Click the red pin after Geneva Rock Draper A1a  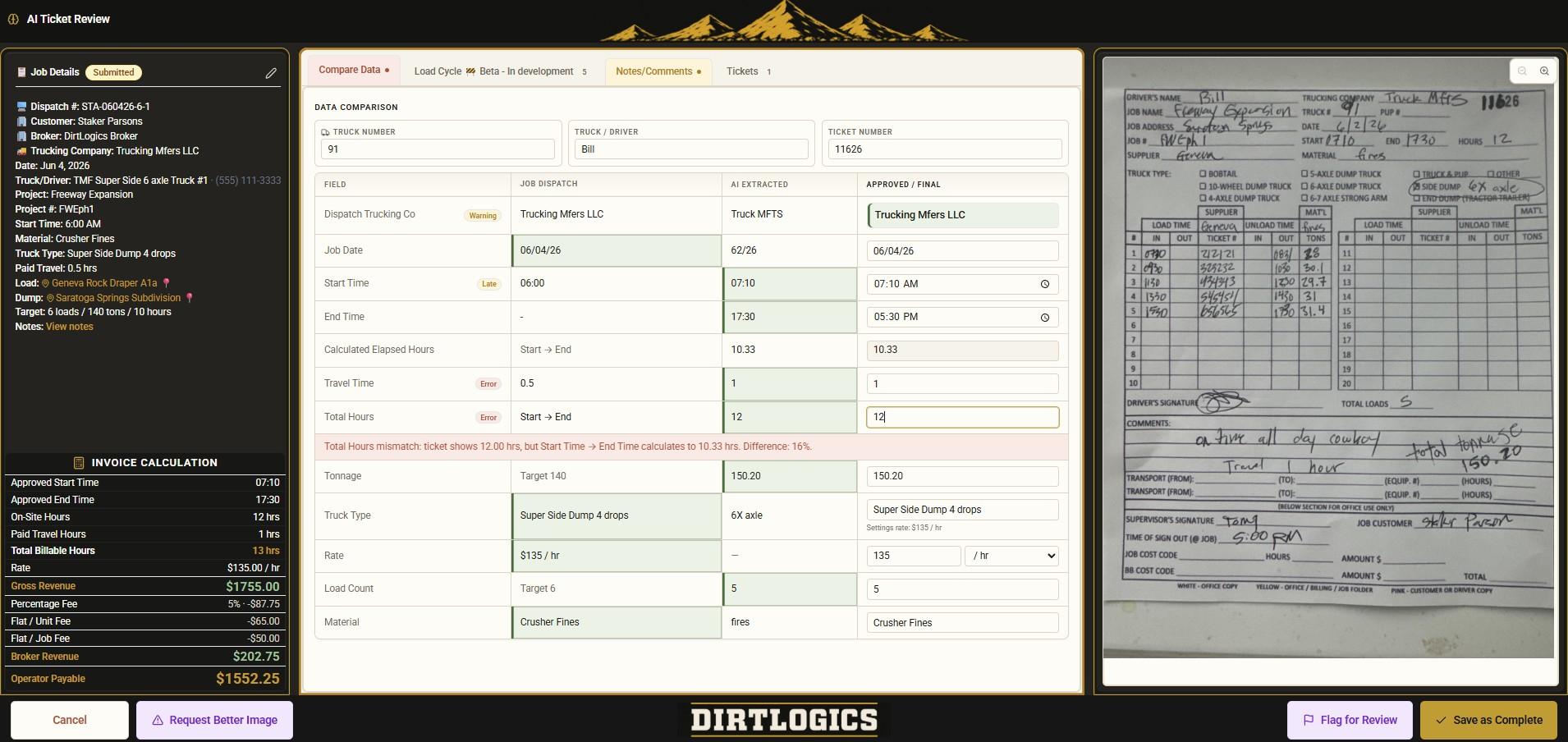166,283
